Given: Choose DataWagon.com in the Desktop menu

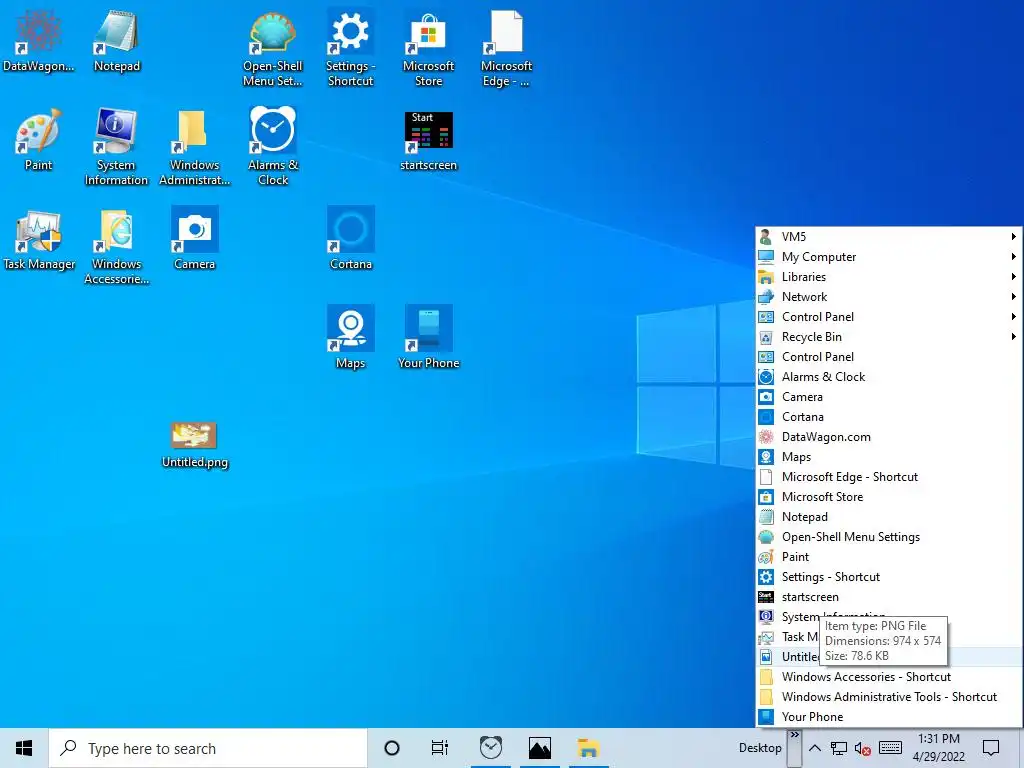Looking at the screenshot, I should tap(888, 437).
